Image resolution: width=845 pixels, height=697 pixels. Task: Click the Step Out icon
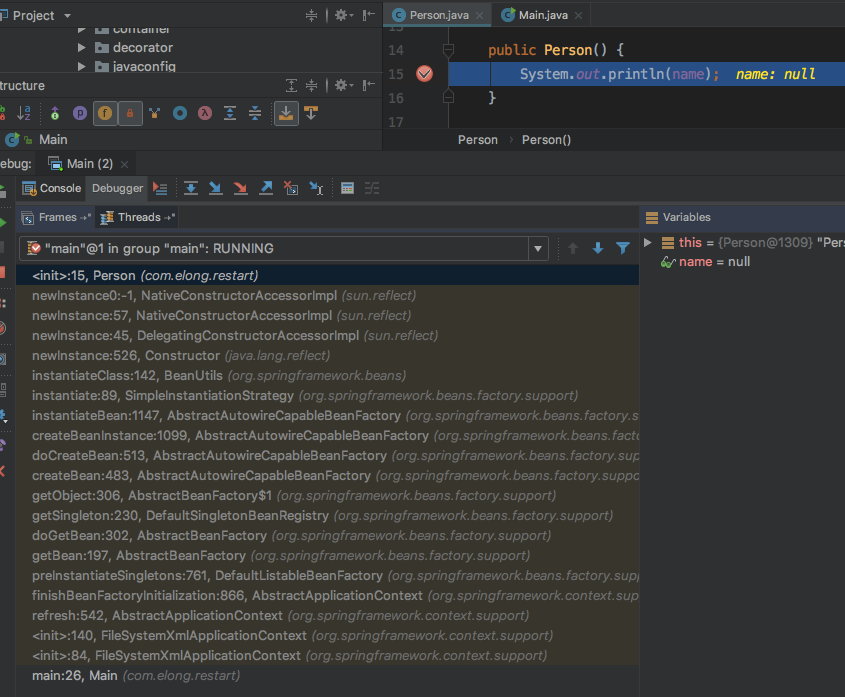click(265, 188)
